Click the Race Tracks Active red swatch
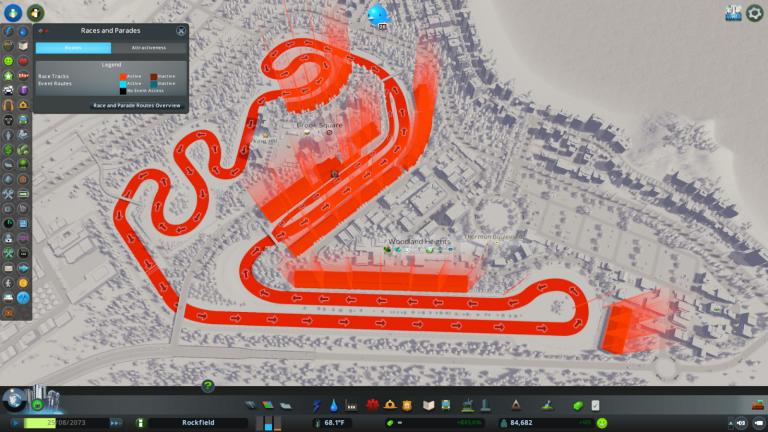This screenshot has width=768, height=432. (x=123, y=76)
